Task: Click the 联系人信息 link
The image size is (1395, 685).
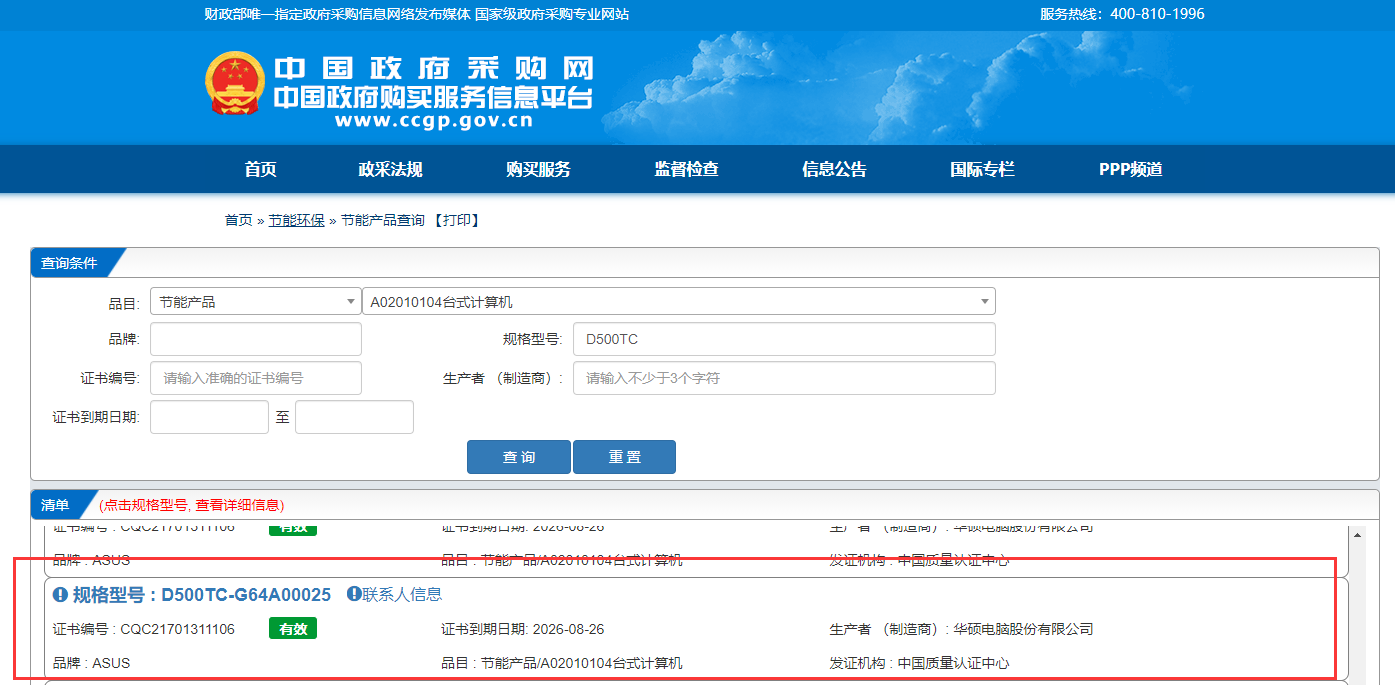Action: 402,594
